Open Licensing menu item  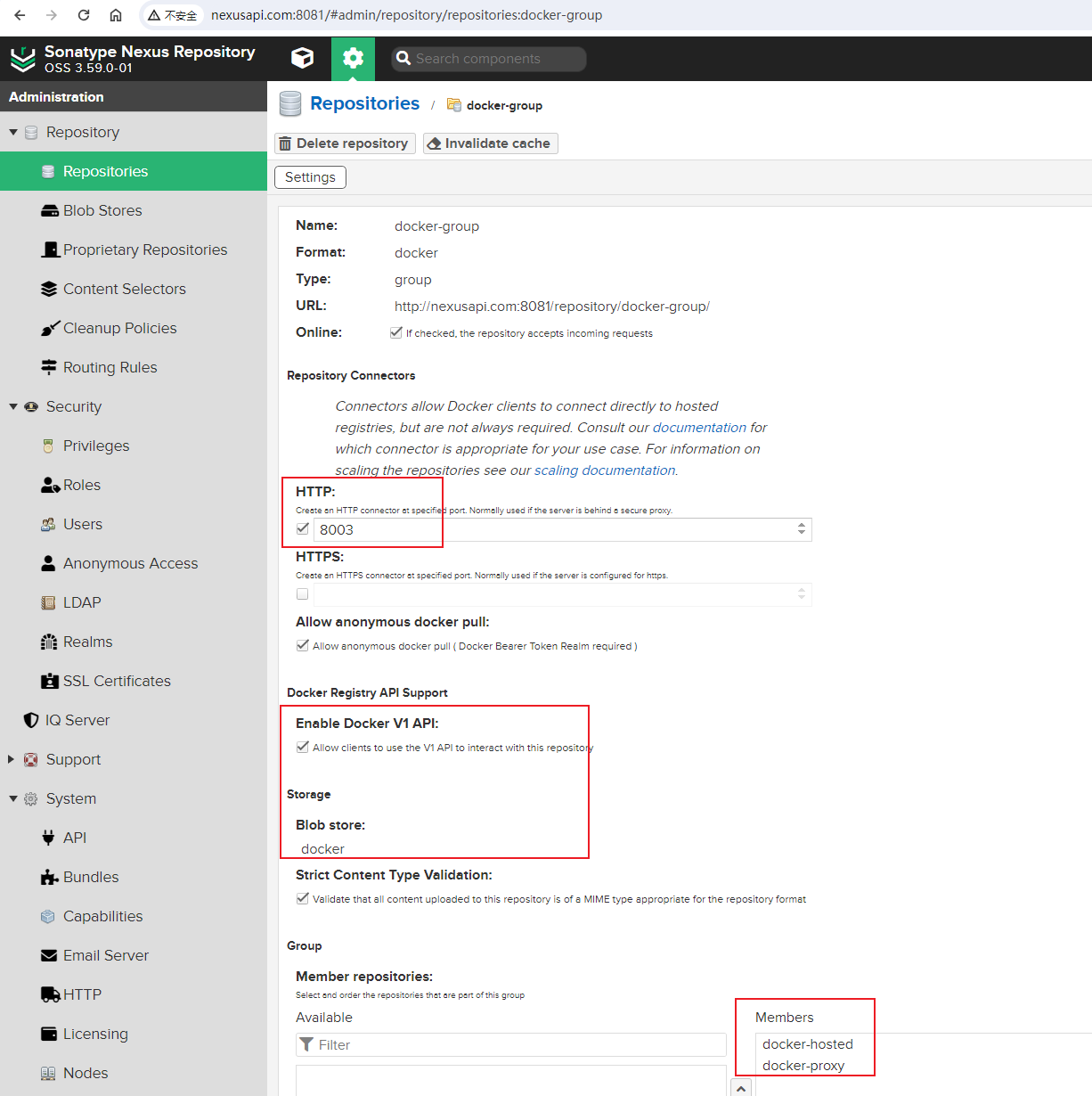[134, 1034]
